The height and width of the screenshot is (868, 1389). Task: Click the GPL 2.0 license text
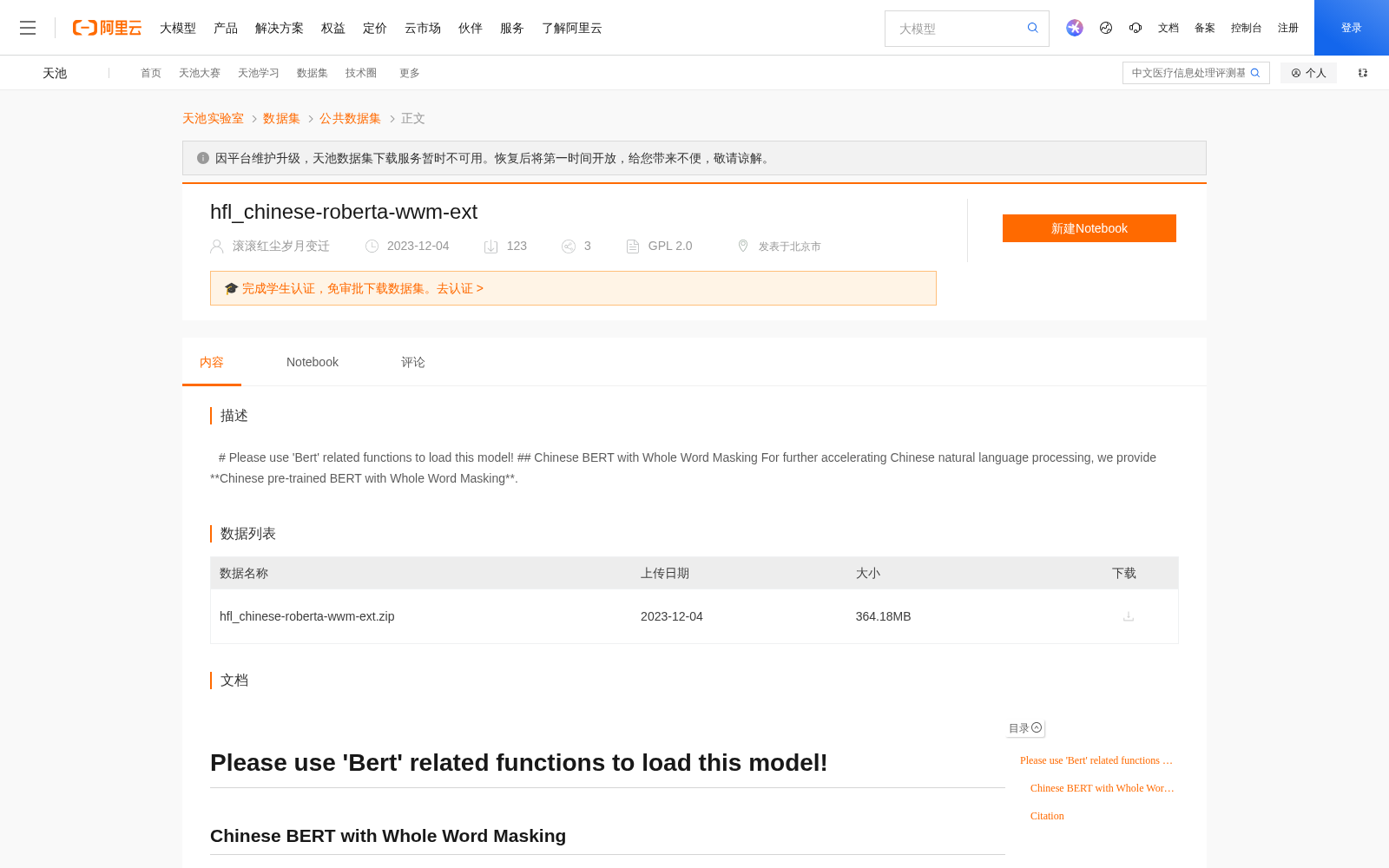670,247
